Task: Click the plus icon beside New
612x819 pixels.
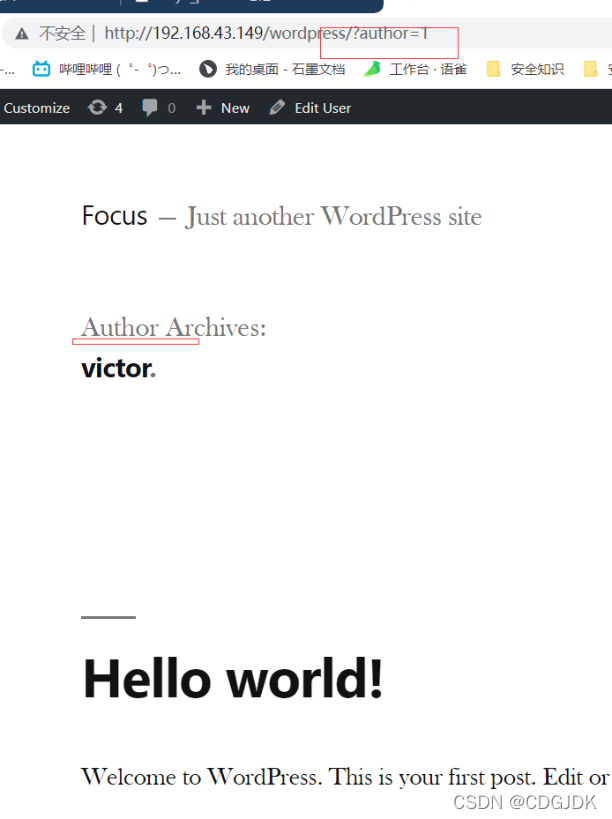Action: pyautogui.click(x=204, y=108)
